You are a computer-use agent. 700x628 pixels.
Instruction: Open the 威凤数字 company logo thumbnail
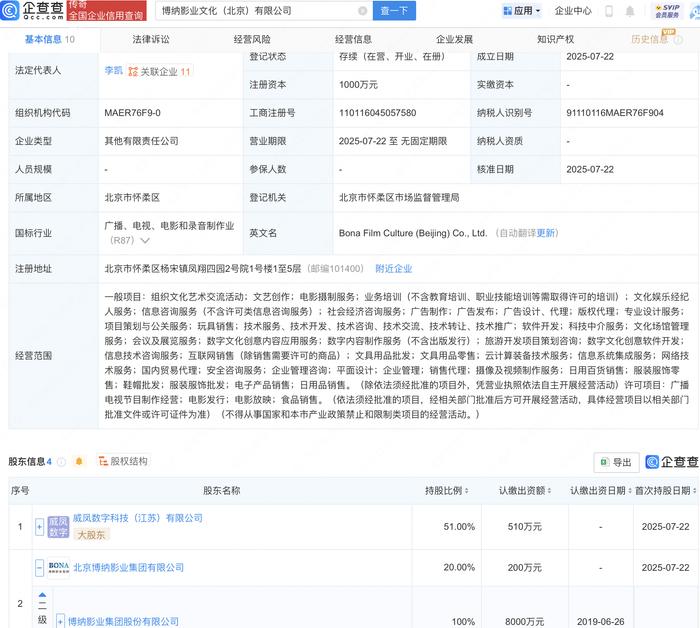point(58,527)
